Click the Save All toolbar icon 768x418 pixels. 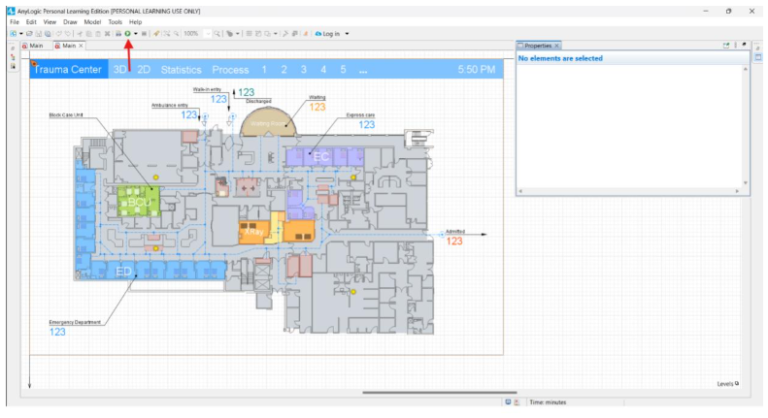(48, 34)
